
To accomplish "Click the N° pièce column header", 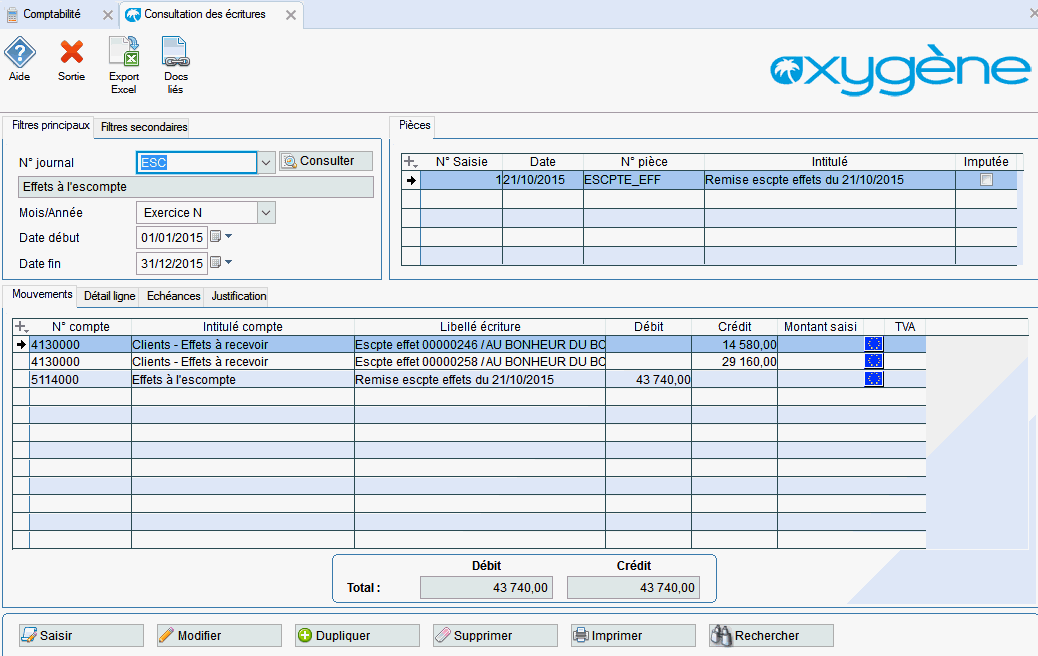I will (643, 162).
